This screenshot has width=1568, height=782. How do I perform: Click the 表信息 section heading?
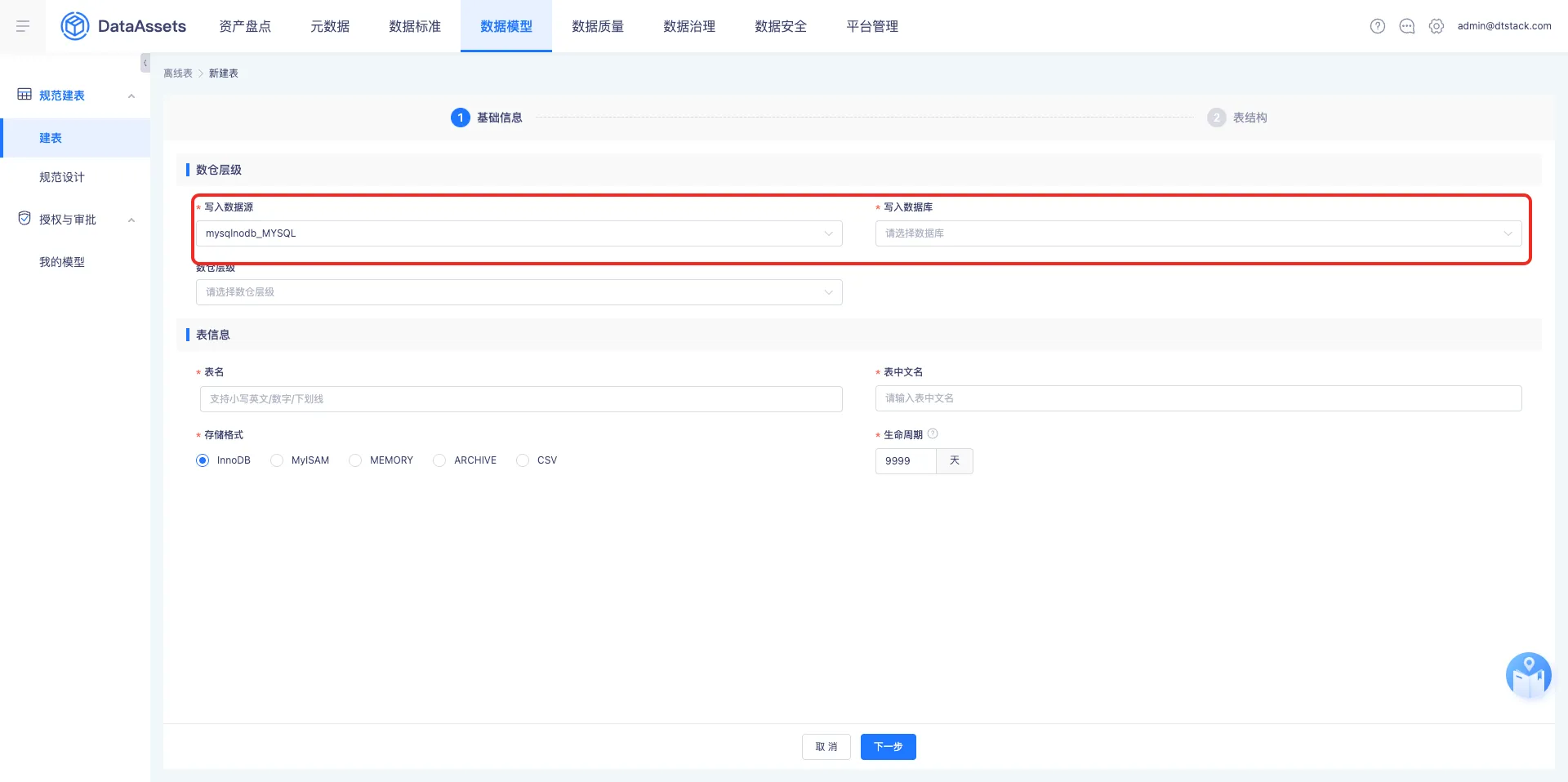pyautogui.click(x=213, y=335)
